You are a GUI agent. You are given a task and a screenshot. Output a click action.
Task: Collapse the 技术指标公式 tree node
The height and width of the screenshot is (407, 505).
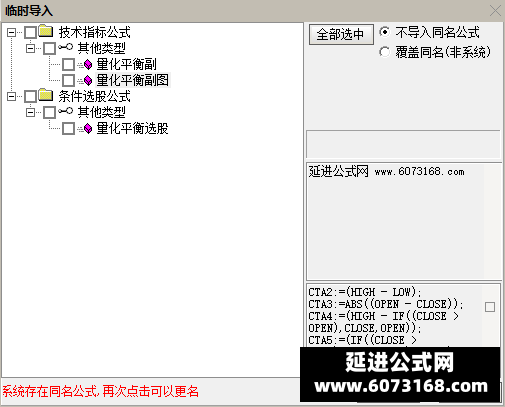click(11, 32)
